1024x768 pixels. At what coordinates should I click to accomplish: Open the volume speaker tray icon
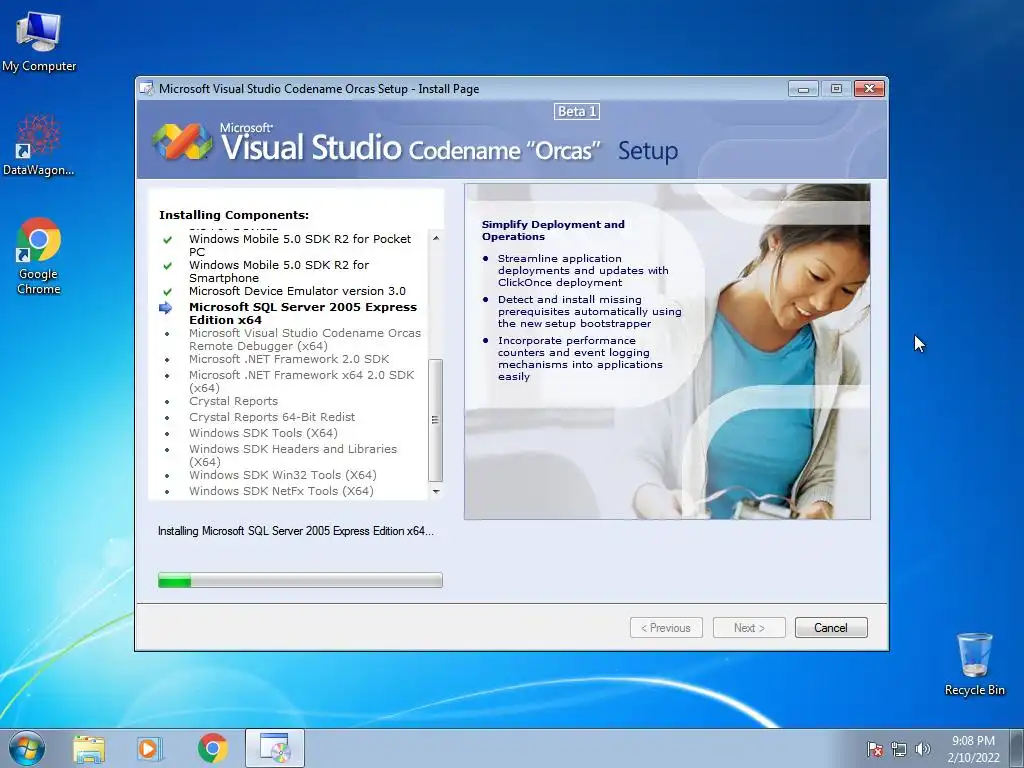tap(923, 749)
